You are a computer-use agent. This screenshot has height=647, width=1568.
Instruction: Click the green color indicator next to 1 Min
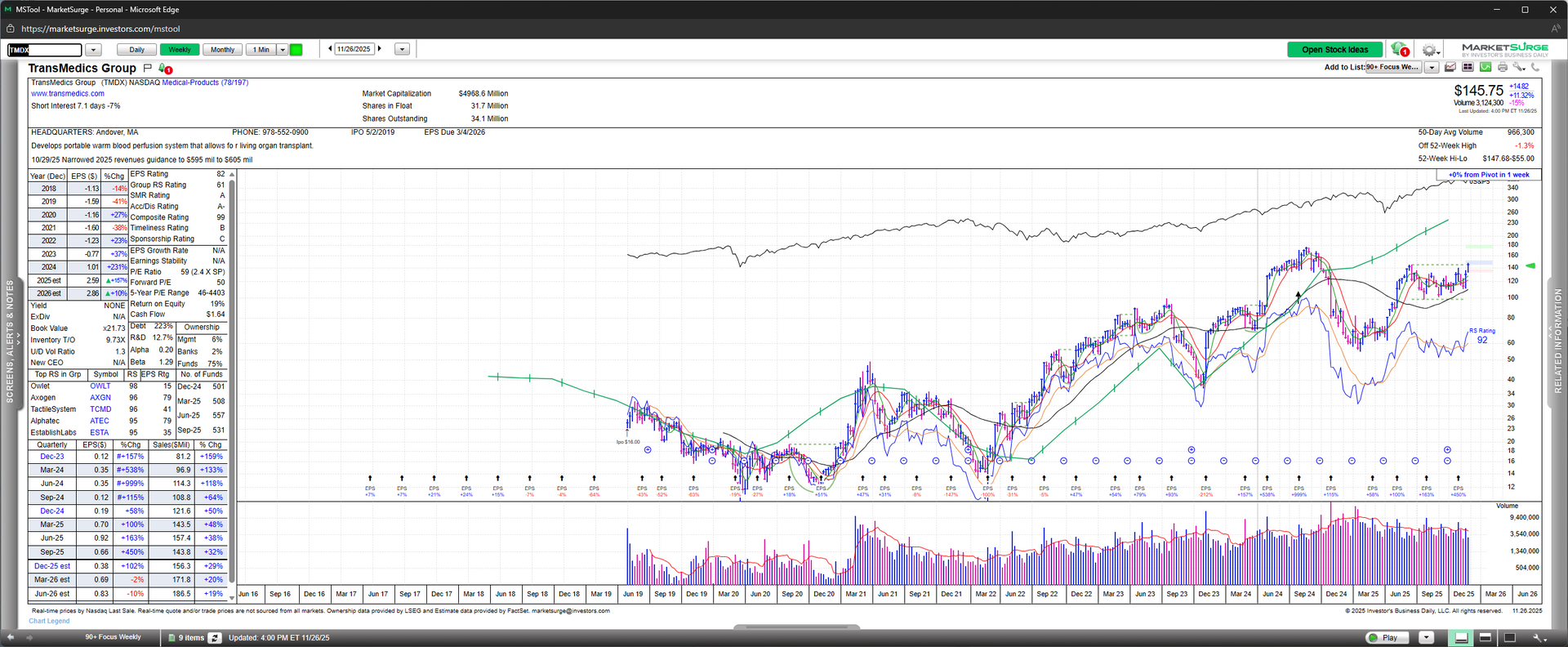(x=296, y=50)
